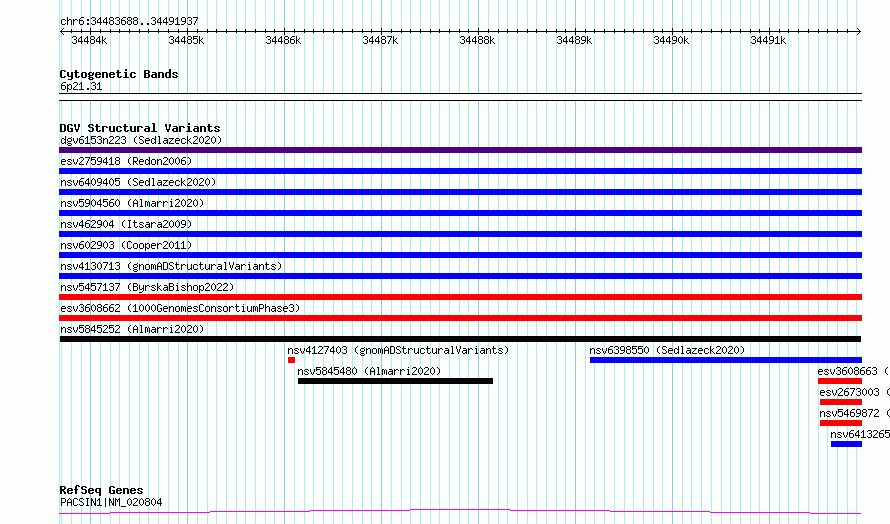Screen dimensions: 890x524
Task: Open the DGV Structural Variants track heading
Action: tap(140, 128)
